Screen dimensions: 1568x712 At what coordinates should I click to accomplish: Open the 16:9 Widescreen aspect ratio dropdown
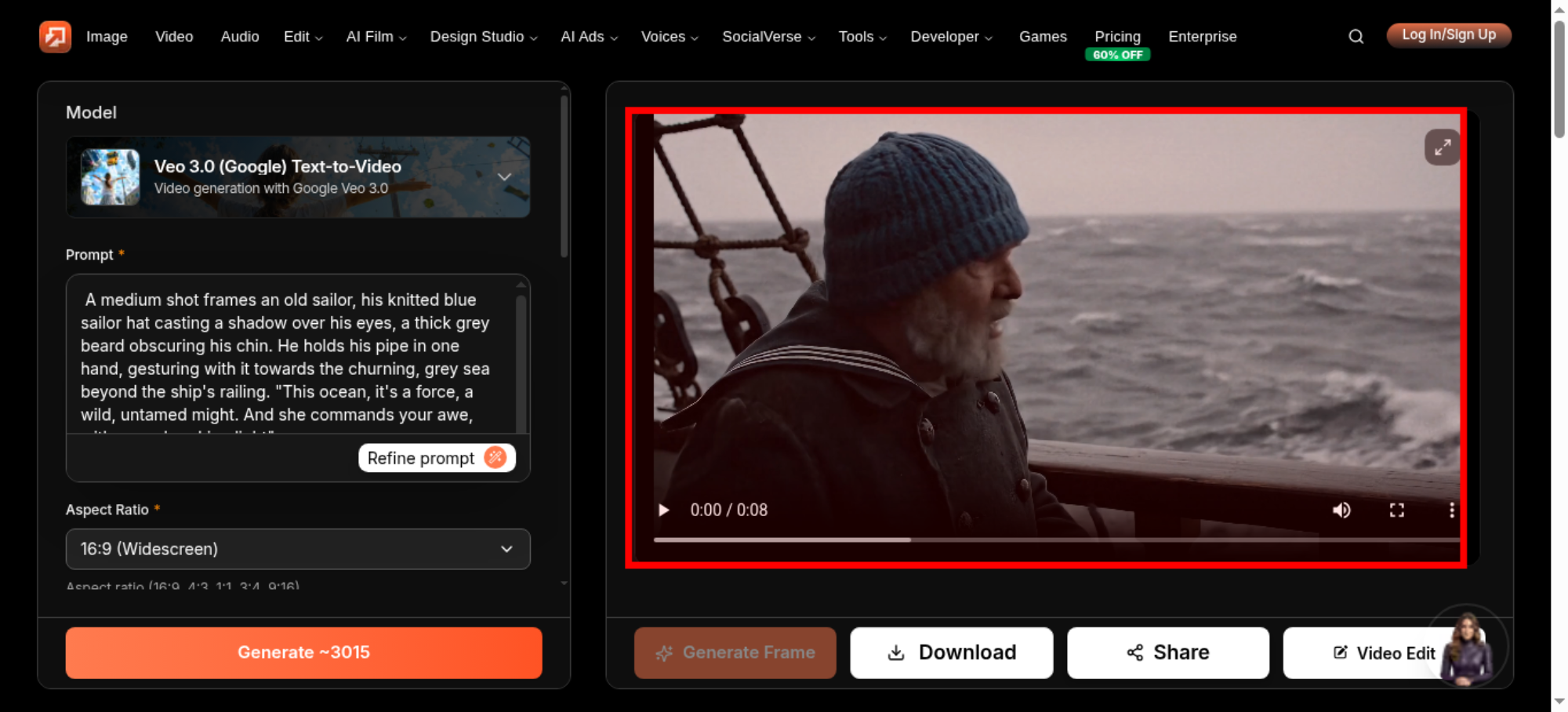(x=298, y=549)
